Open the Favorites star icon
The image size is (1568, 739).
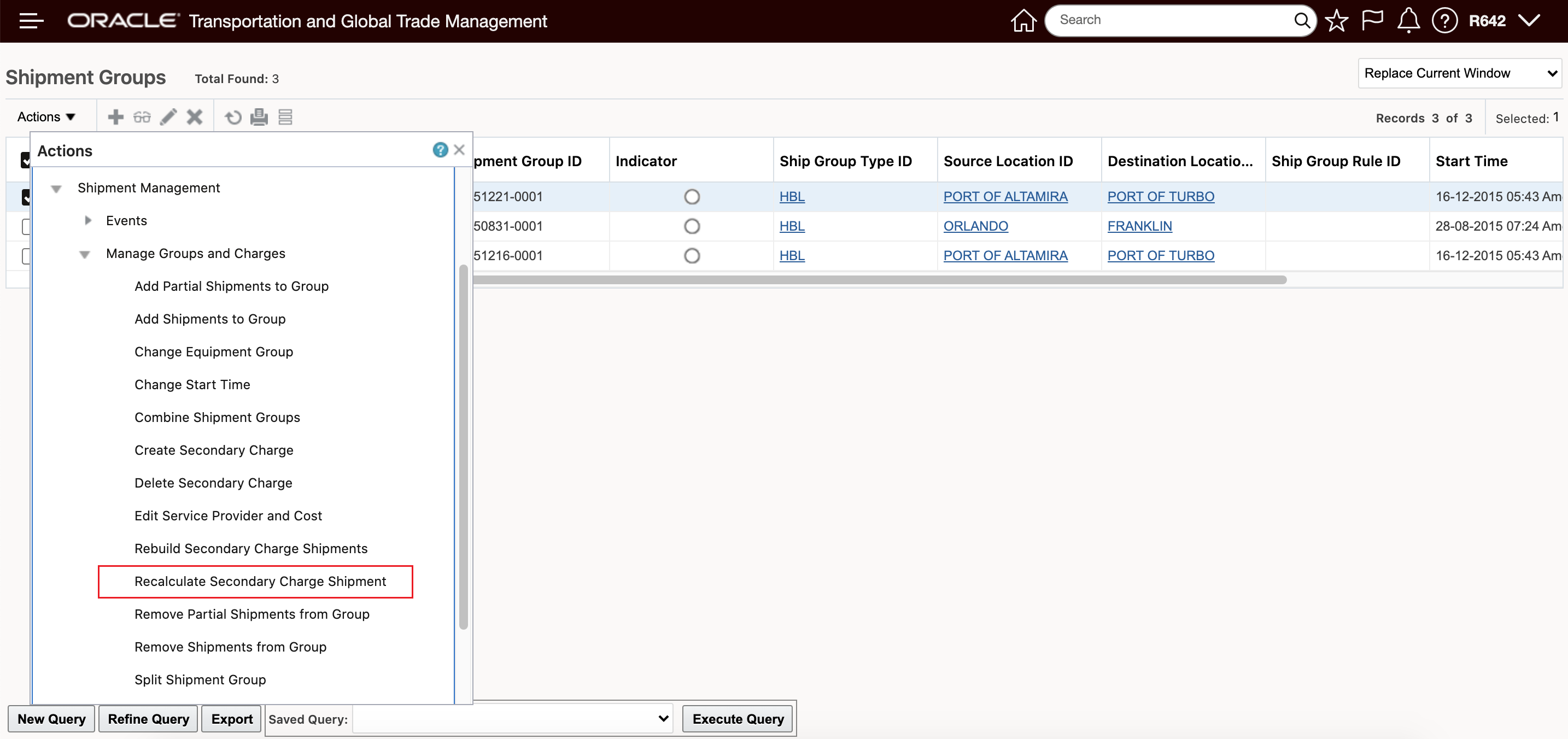coord(1336,21)
